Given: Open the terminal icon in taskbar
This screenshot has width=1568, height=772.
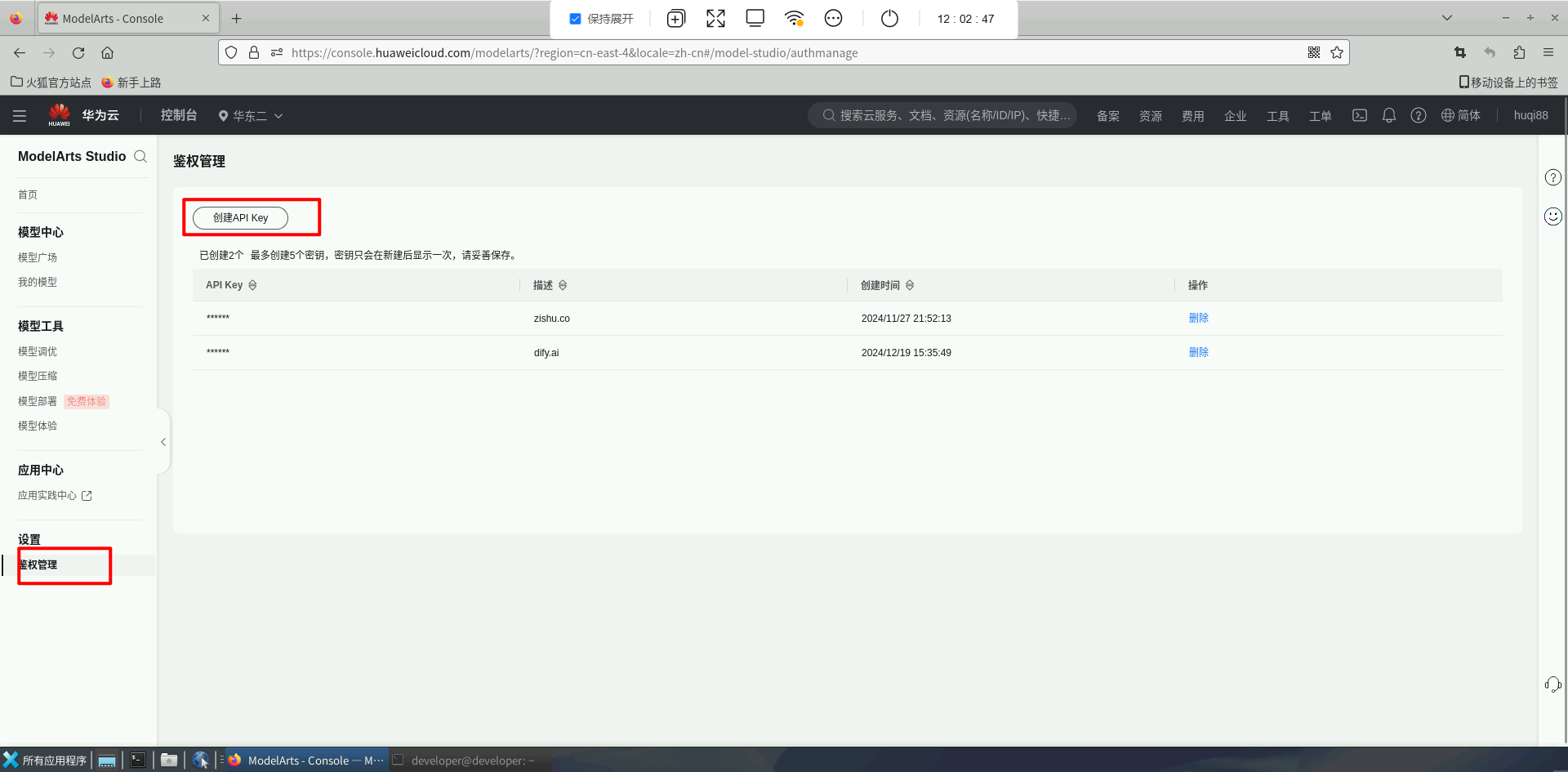Looking at the screenshot, I should point(138,761).
